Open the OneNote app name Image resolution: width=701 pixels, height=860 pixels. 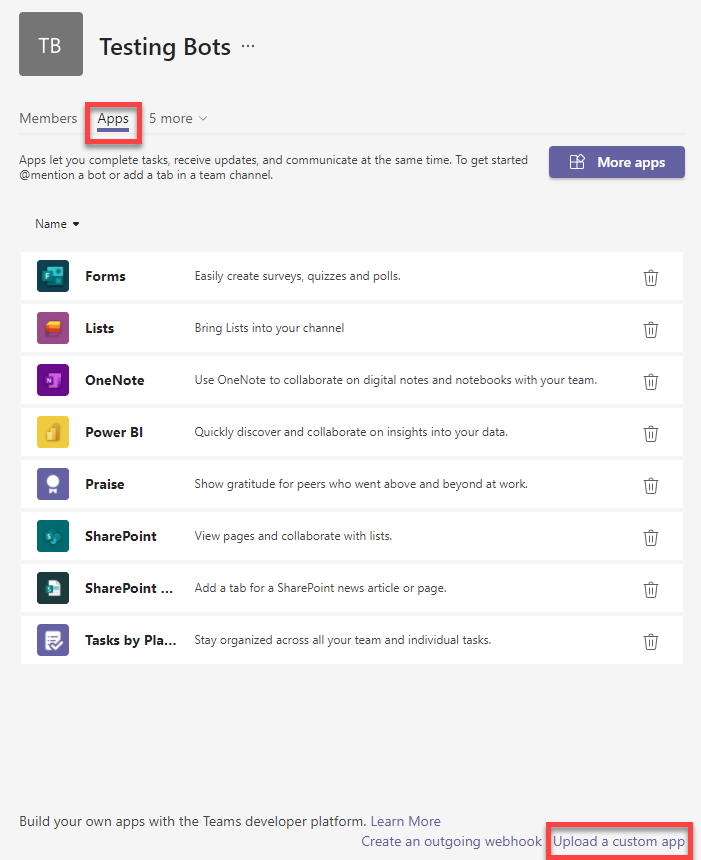(x=115, y=380)
